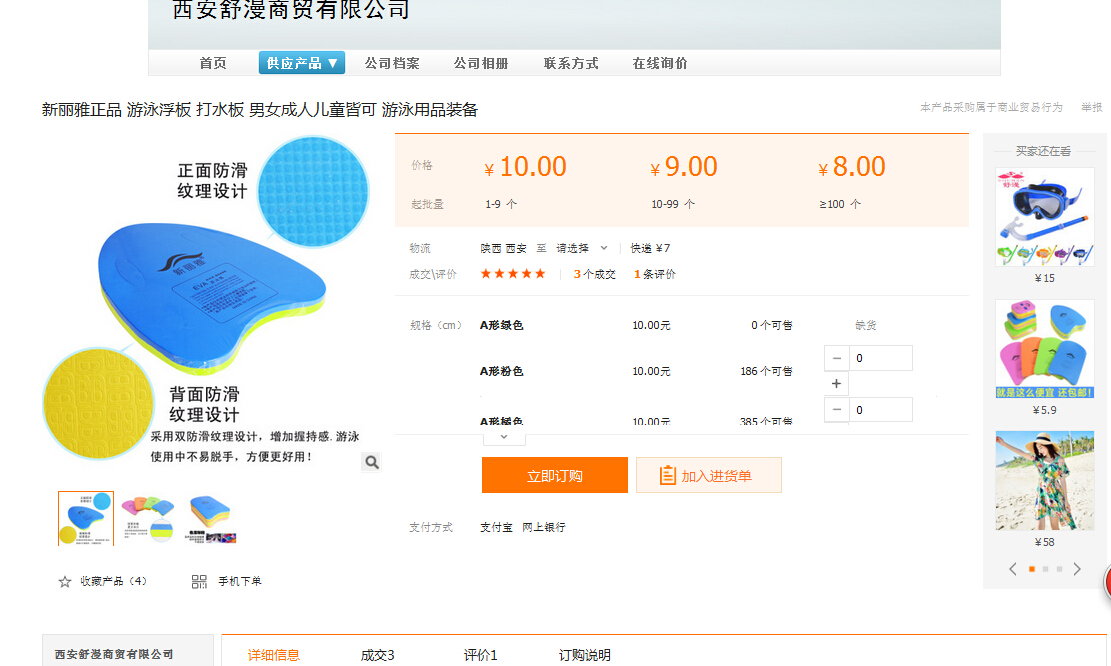
Task: Click the magnifier zoom icon on product image
Action: [x=371, y=462]
